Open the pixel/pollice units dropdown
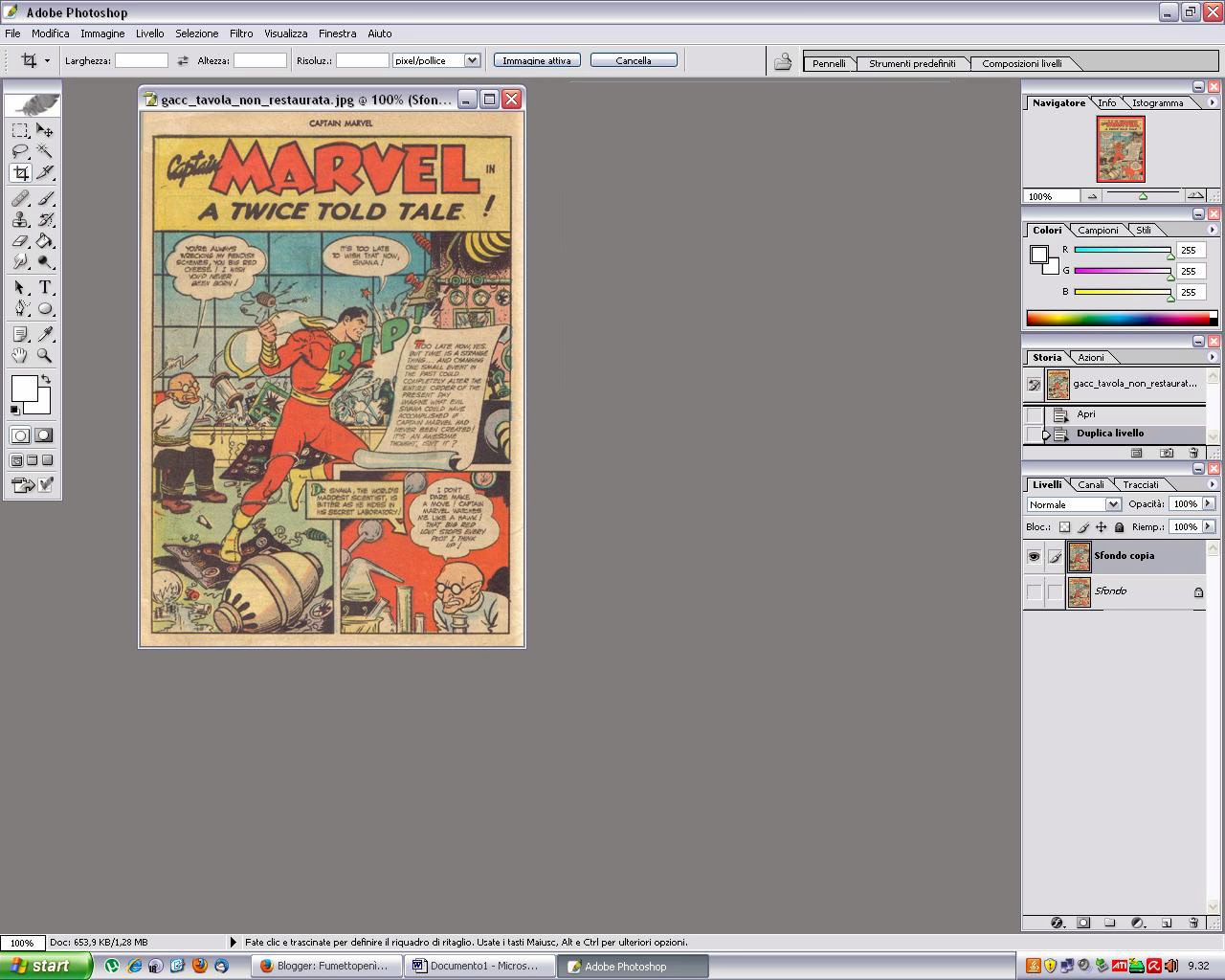This screenshot has height=980, width=1225. (472, 60)
